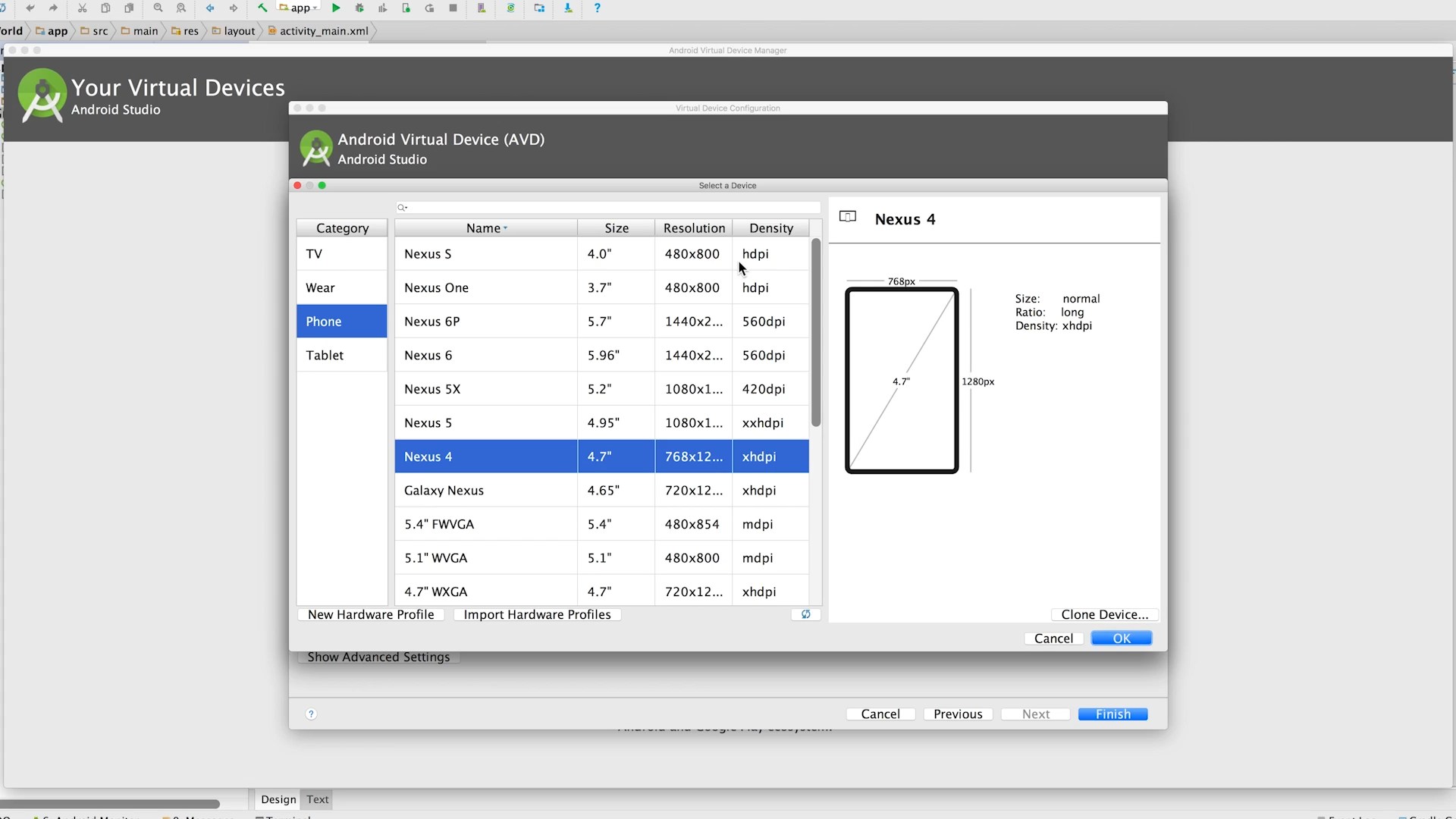Screen dimensions: 1456x819
Task: Select the Tablet category
Action: (x=342, y=355)
